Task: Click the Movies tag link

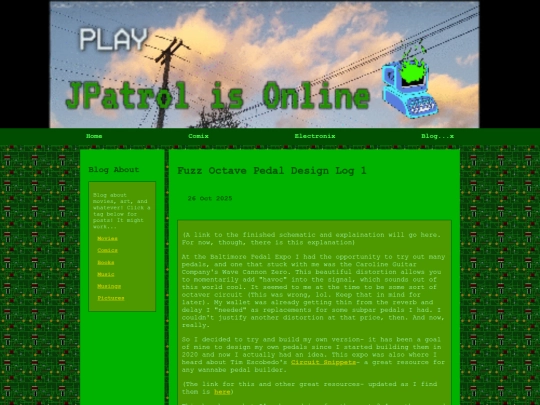Action: click(x=107, y=238)
